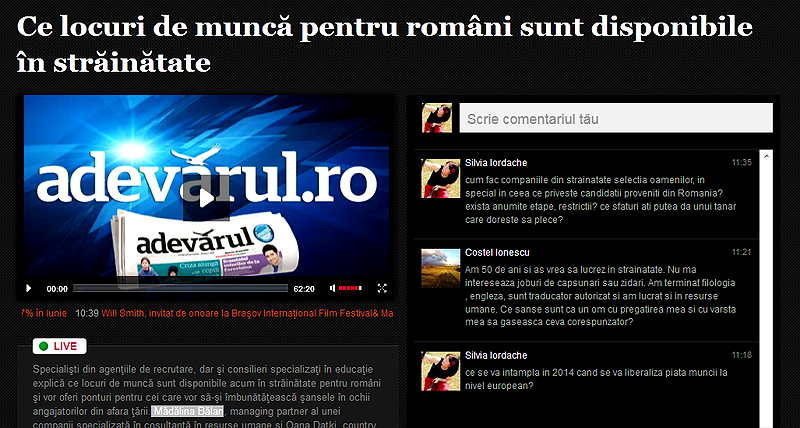The image size is (800, 428).
Task: Click the highlighted name Mădălina Bălan
Action: pos(188,411)
